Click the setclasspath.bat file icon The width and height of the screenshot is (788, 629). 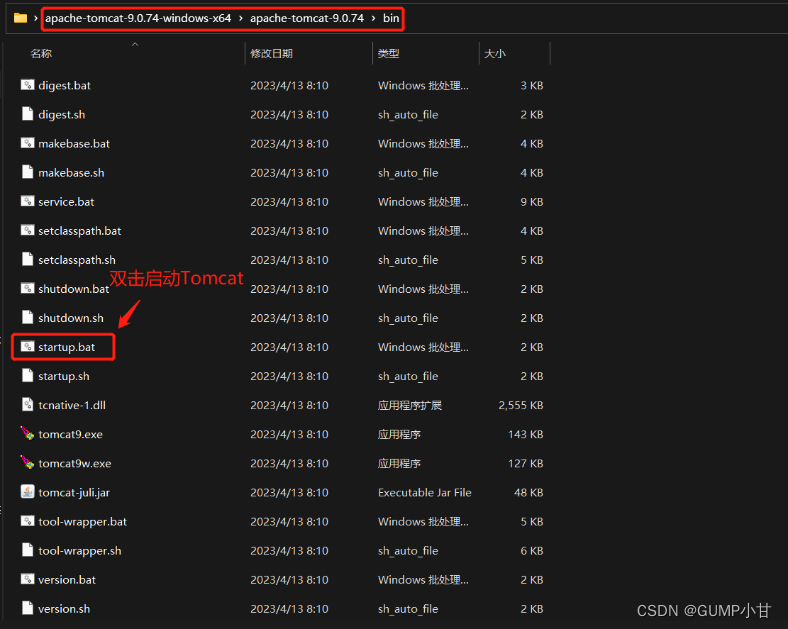pyautogui.click(x=27, y=231)
